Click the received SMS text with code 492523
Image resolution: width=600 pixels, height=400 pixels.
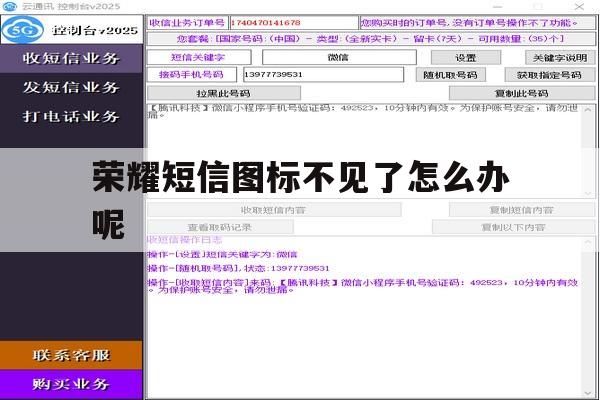point(363,111)
